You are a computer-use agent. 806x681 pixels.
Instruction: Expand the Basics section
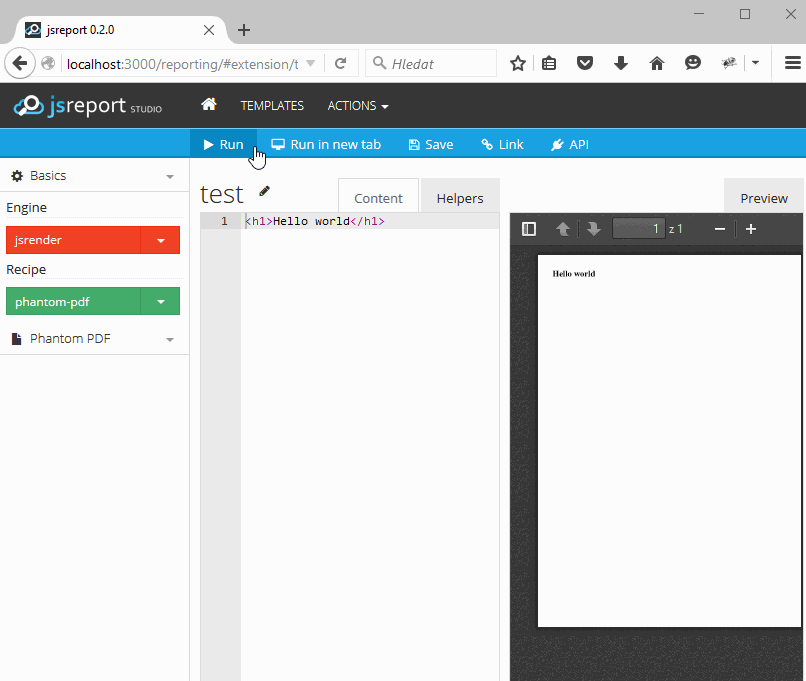tap(94, 176)
